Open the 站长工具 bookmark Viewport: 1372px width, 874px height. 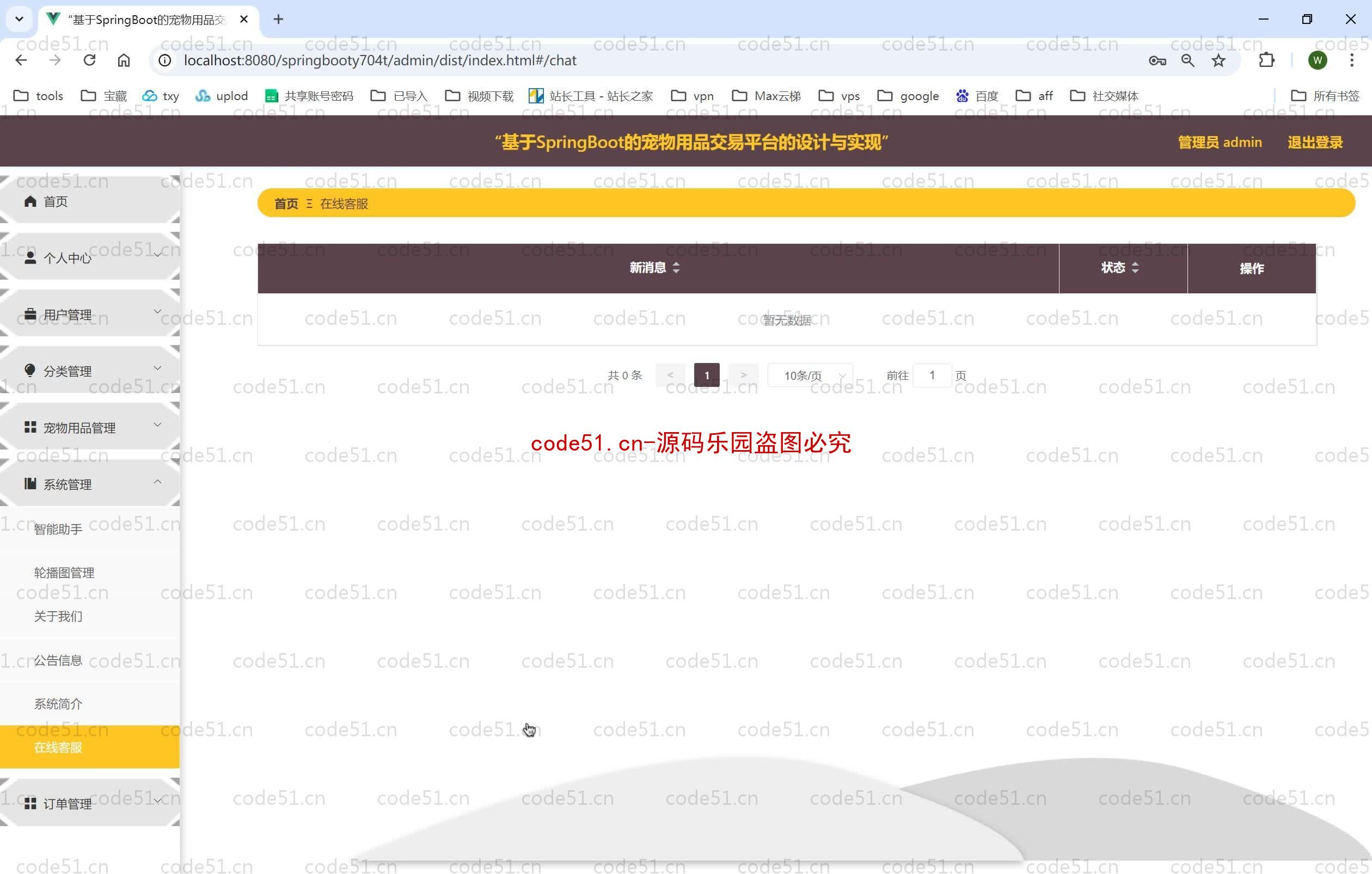point(590,96)
